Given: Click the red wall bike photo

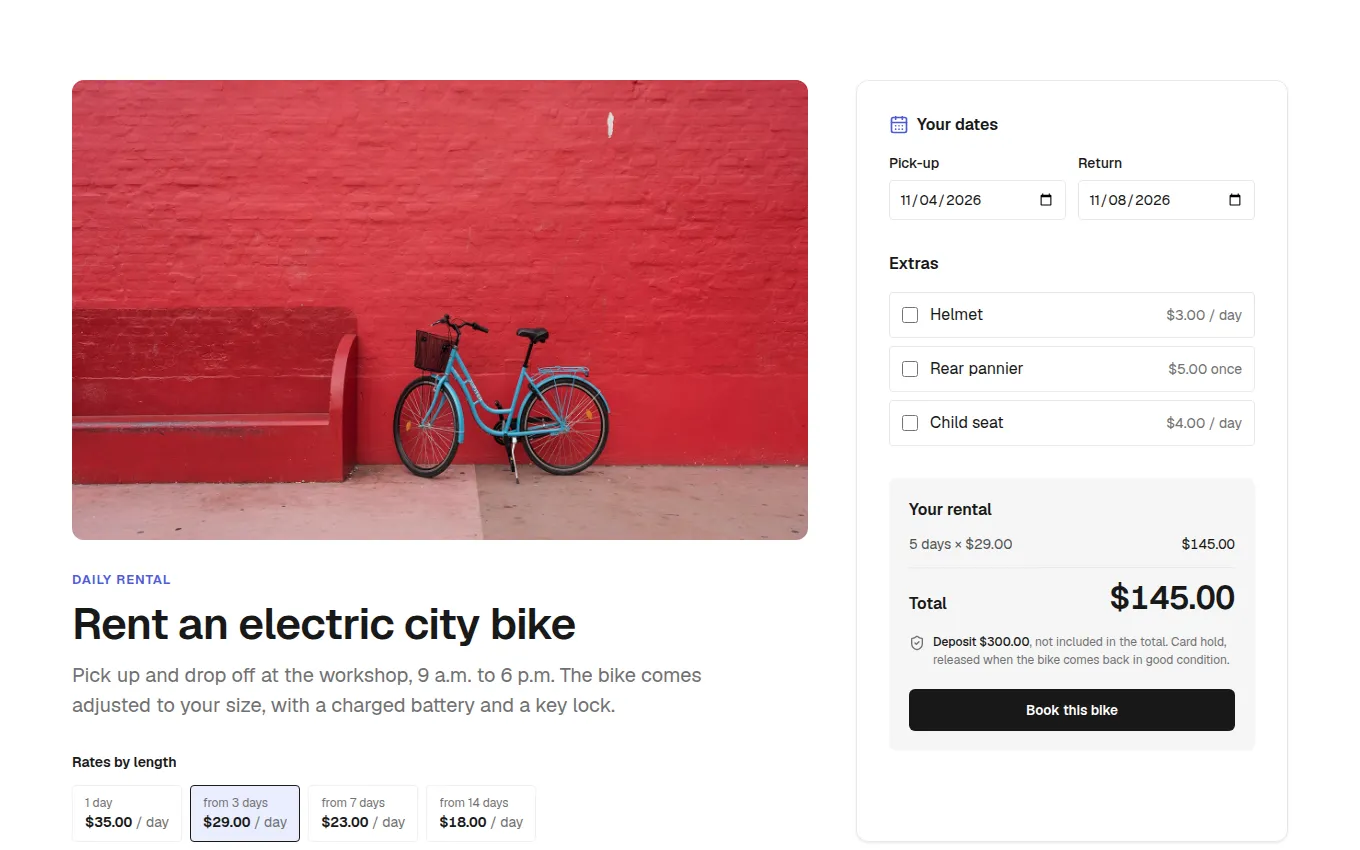Looking at the screenshot, I should (x=440, y=310).
